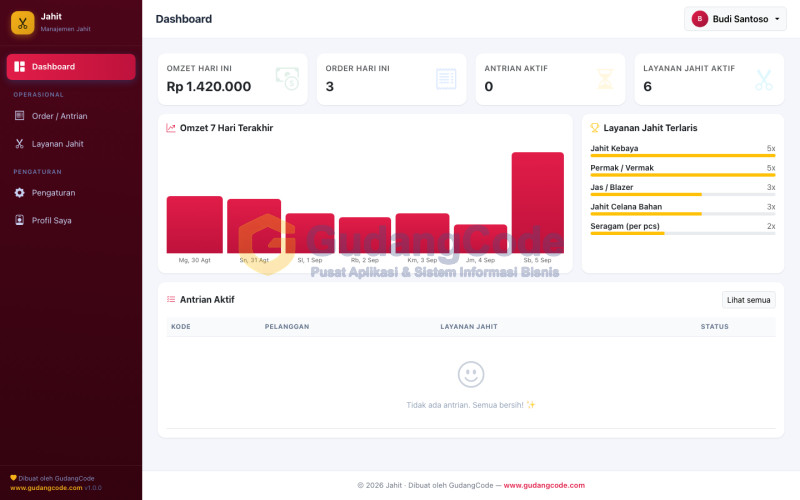This screenshot has width=800, height=500.
Task: Click the red B avatar circle
Action: [x=699, y=19]
